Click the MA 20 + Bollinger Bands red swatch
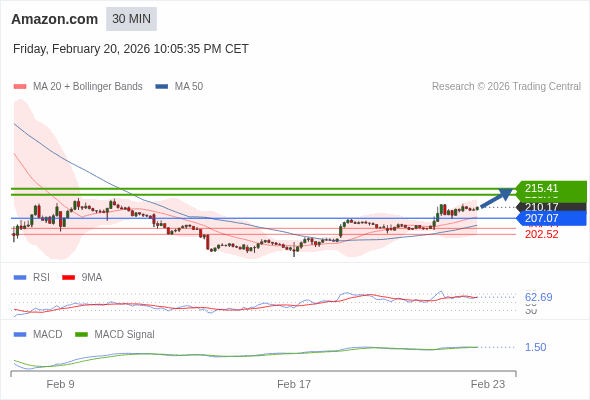 point(20,87)
